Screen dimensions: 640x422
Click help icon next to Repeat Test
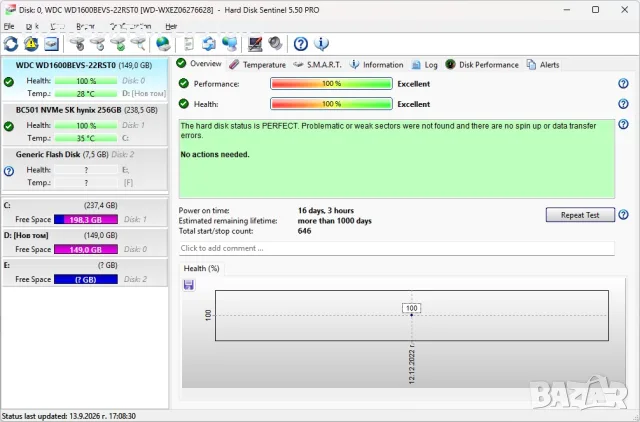(623, 214)
